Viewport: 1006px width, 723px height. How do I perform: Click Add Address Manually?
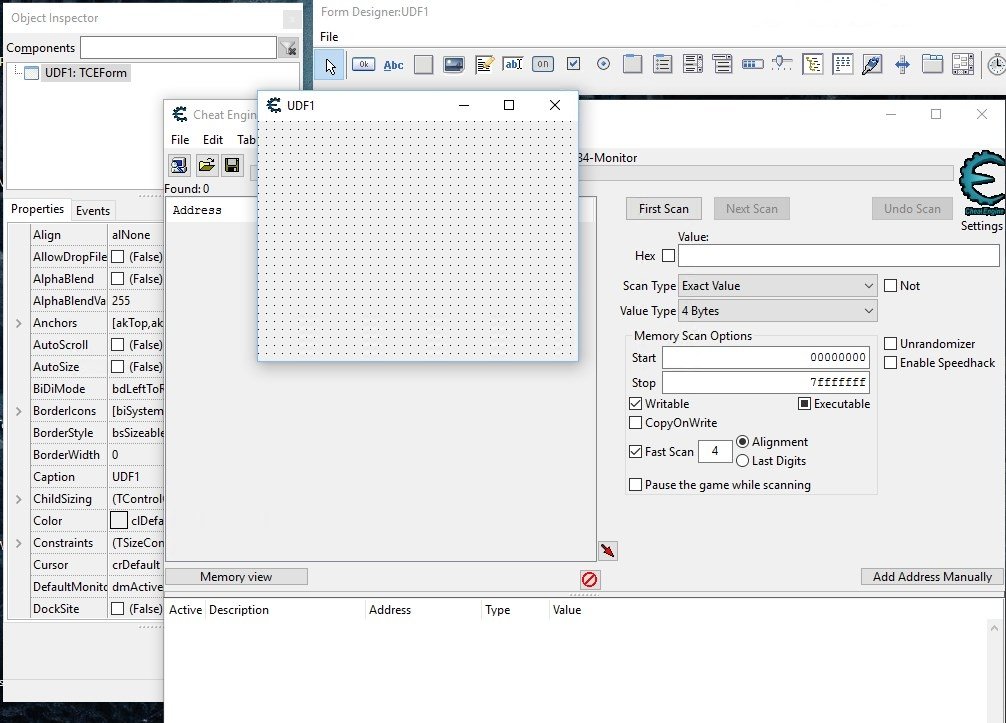pos(932,577)
